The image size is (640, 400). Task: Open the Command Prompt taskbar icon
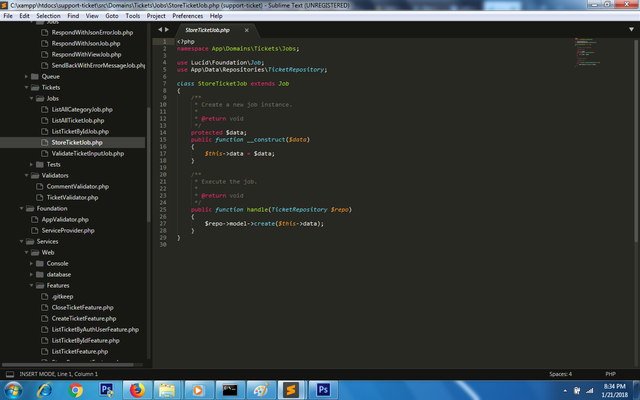230,390
